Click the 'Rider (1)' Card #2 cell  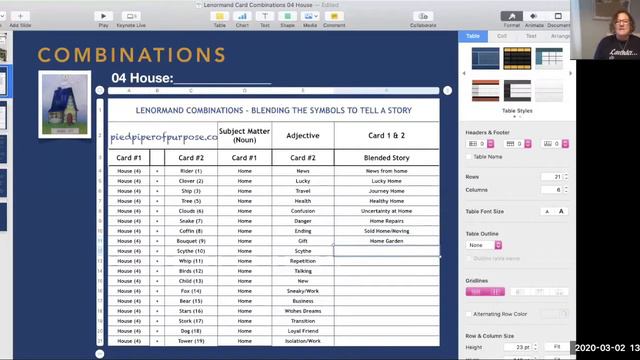click(191, 171)
